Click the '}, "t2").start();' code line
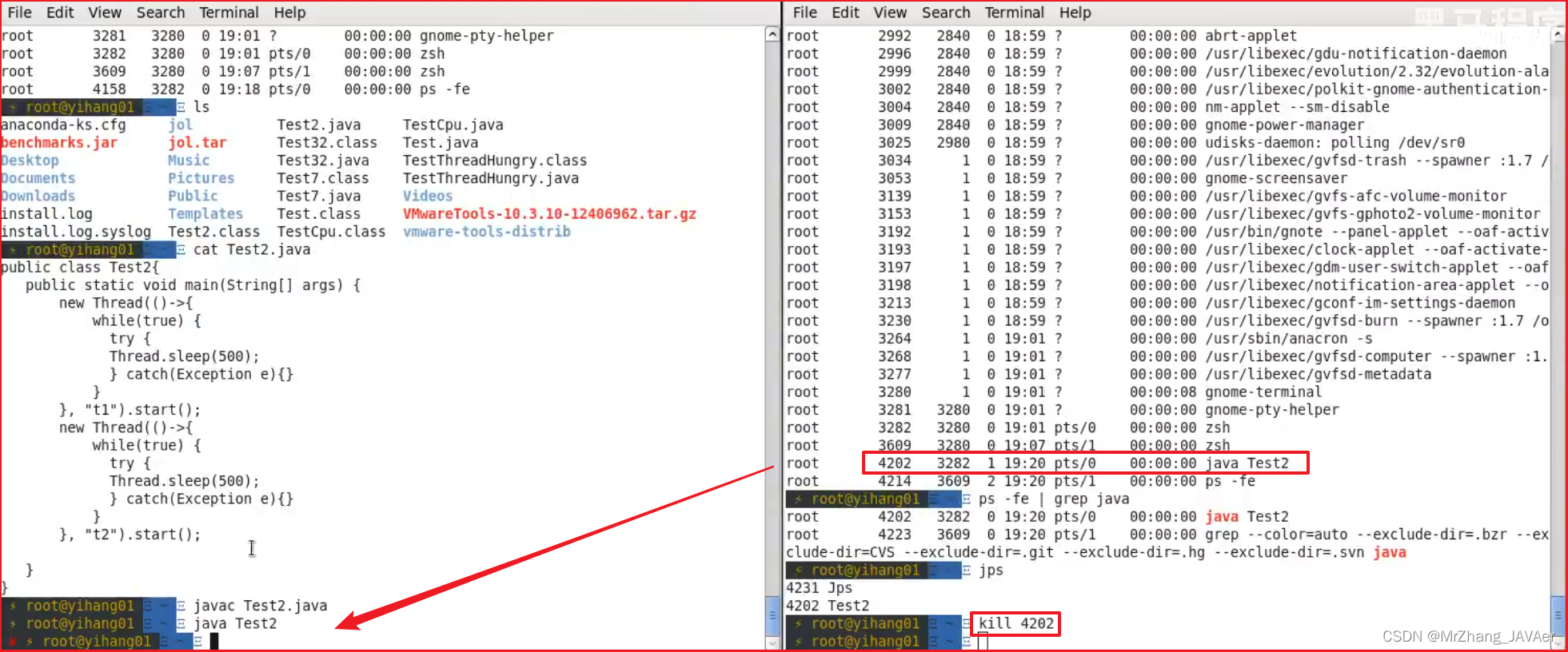The width and height of the screenshot is (1568, 652). click(130, 535)
